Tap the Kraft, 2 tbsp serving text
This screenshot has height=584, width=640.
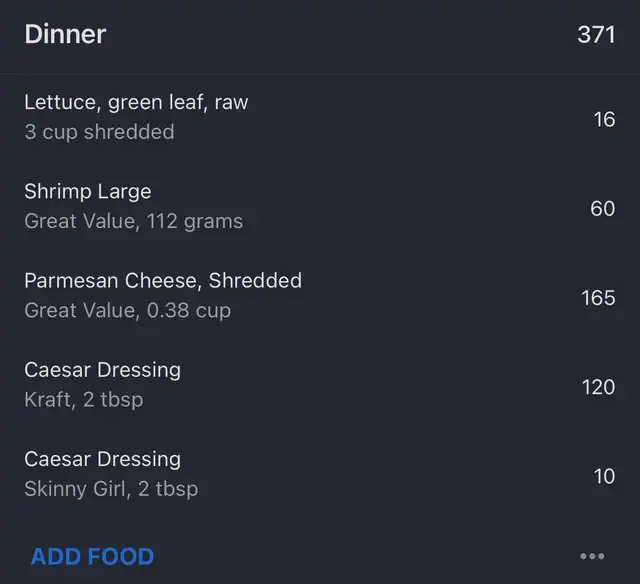pos(84,400)
